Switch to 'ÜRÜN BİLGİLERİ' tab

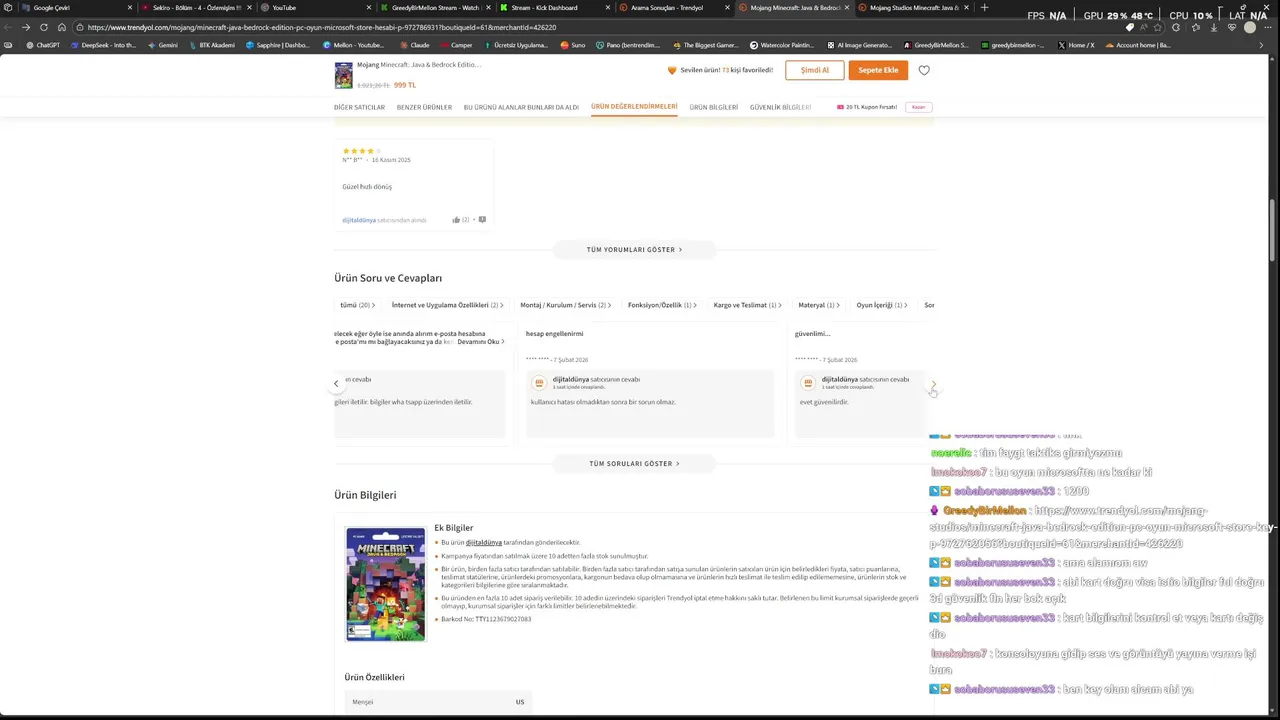(x=714, y=107)
